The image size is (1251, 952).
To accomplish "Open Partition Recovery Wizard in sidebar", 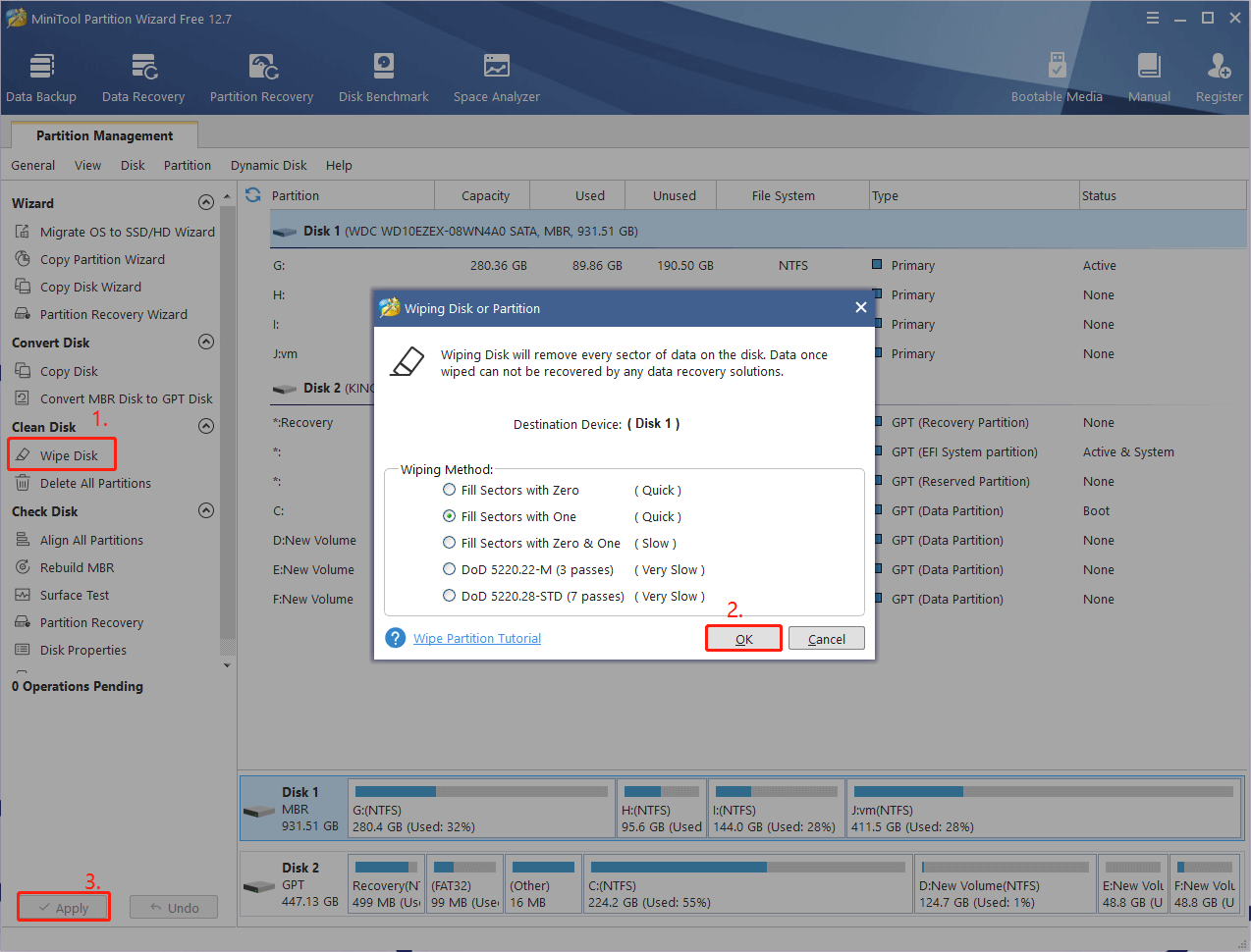I will tap(101, 314).
